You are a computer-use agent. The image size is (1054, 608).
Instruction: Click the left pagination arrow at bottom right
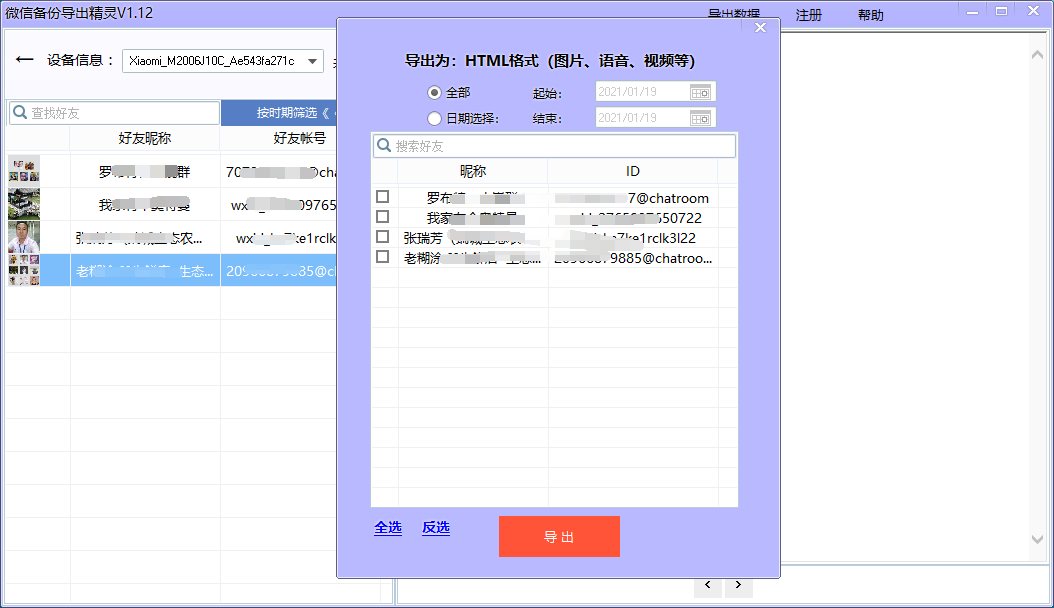tap(708, 584)
